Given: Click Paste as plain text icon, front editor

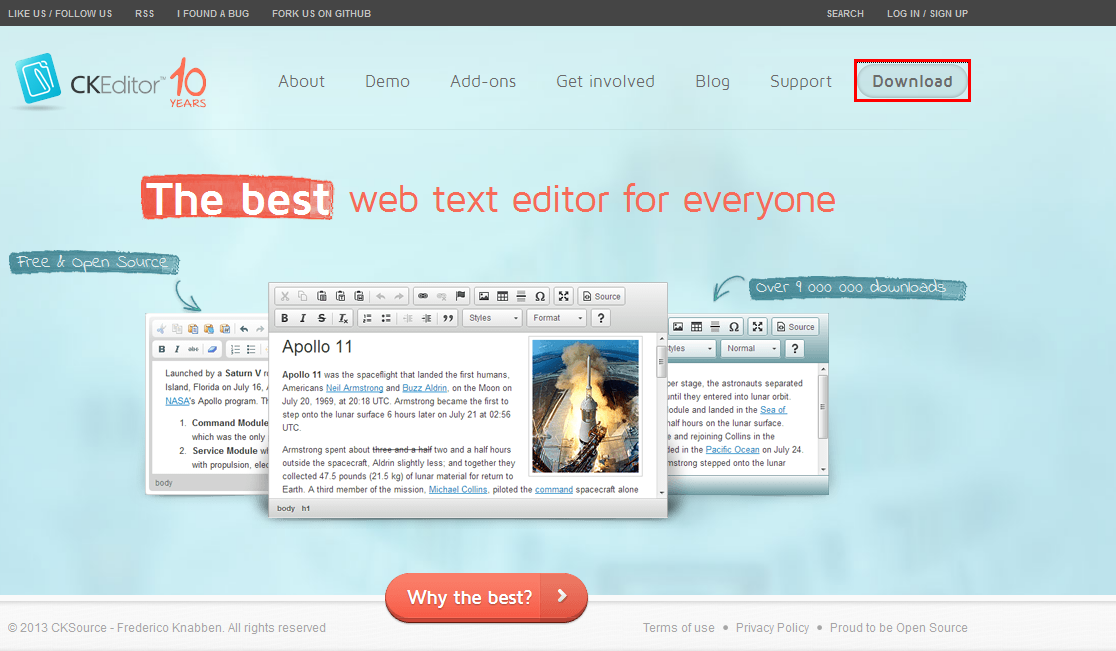Looking at the screenshot, I should tap(340, 296).
